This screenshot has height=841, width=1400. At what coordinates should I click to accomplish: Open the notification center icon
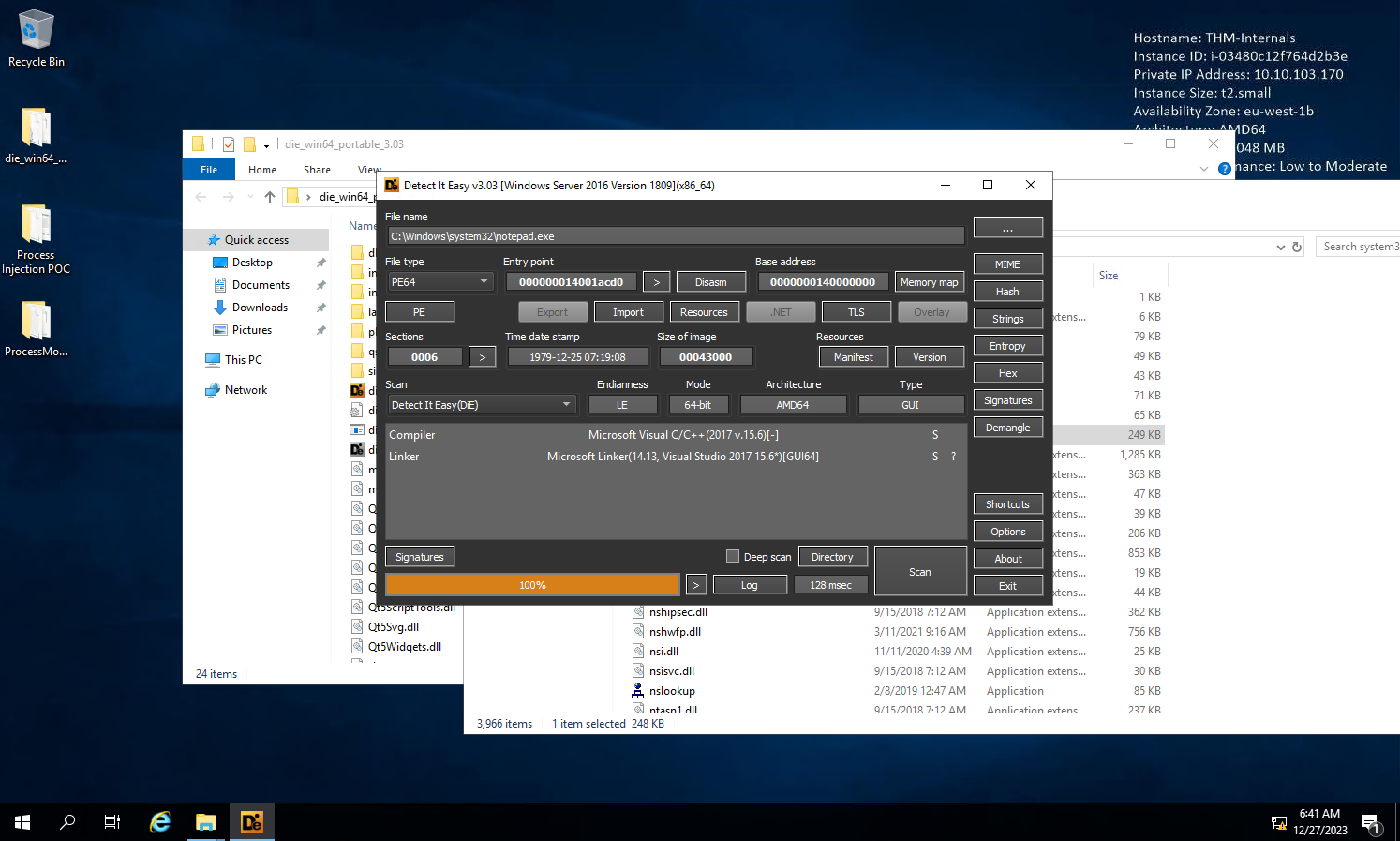click(1371, 823)
